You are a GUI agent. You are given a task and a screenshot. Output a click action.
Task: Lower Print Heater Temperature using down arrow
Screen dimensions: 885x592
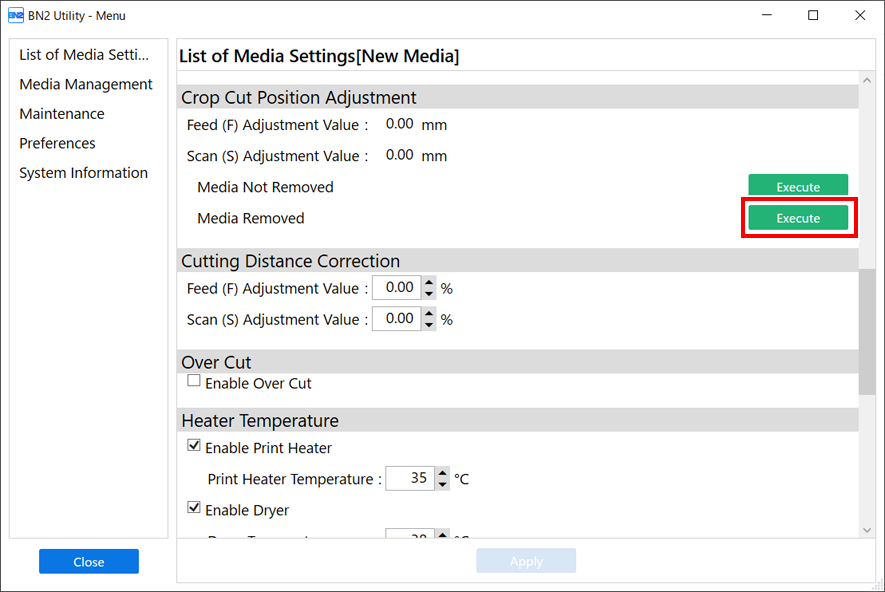[442, 484]
